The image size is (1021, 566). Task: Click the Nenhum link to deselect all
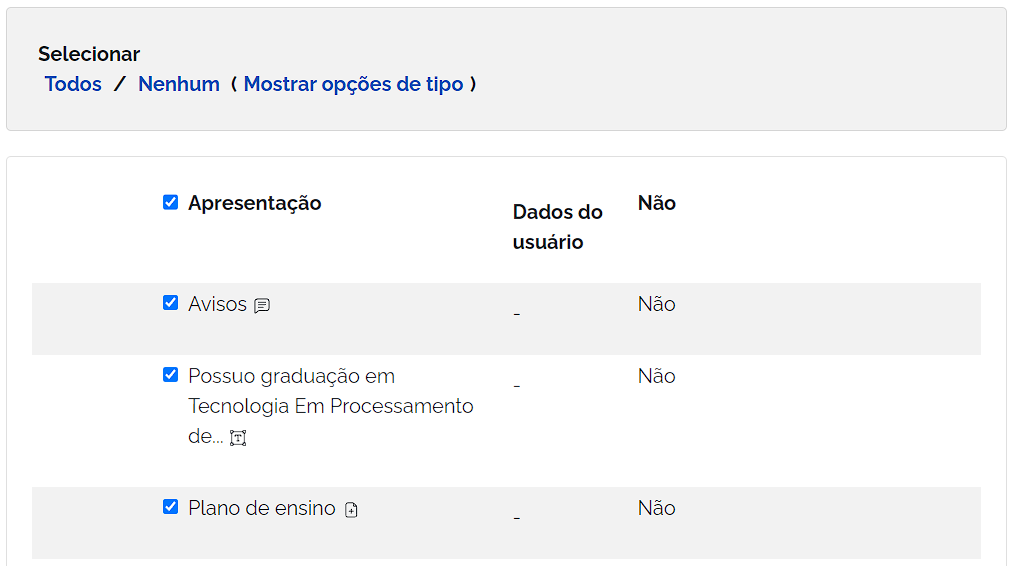(x=179, y=84)
